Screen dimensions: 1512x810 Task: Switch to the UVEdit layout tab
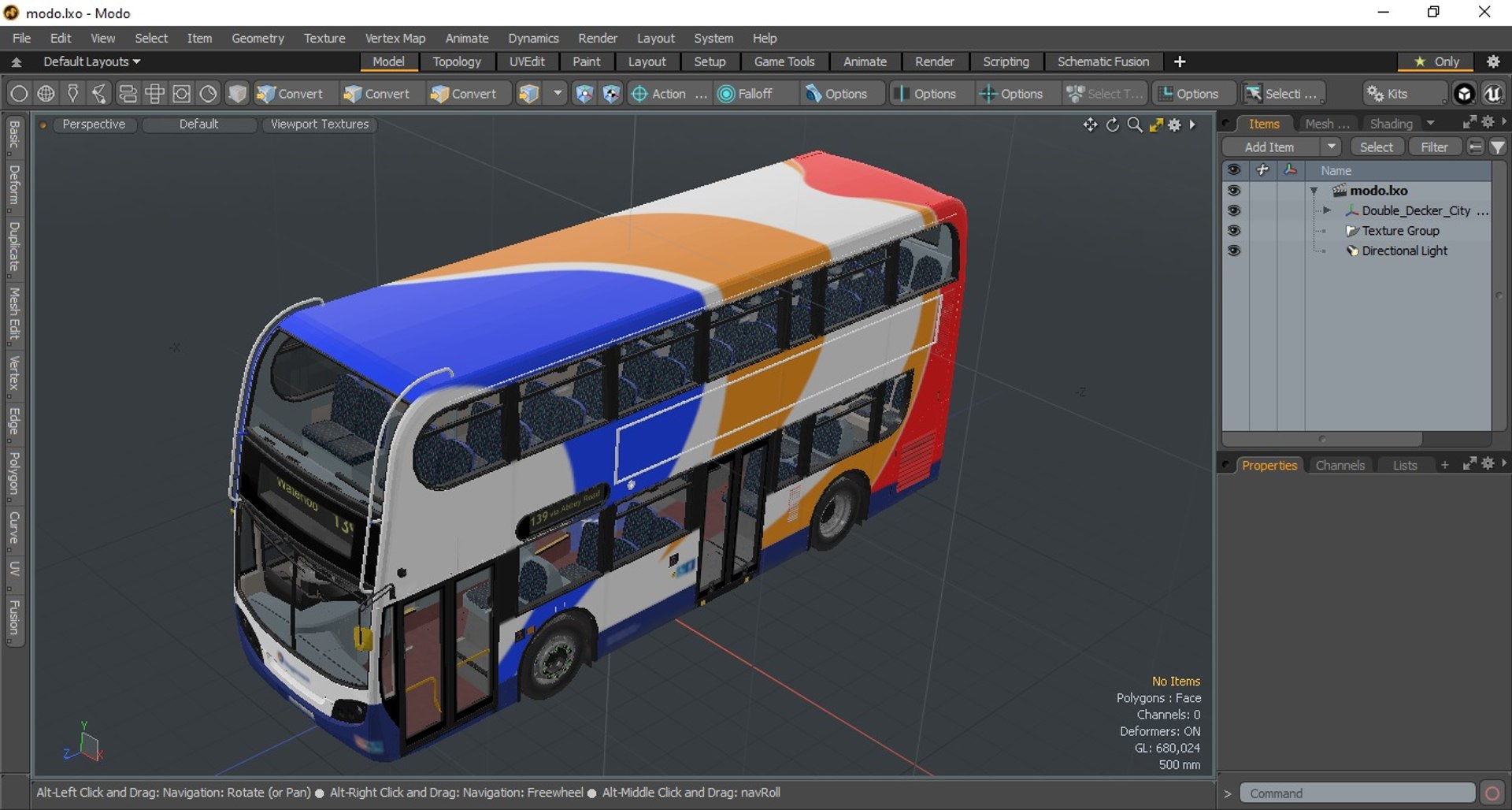(527, 61)
